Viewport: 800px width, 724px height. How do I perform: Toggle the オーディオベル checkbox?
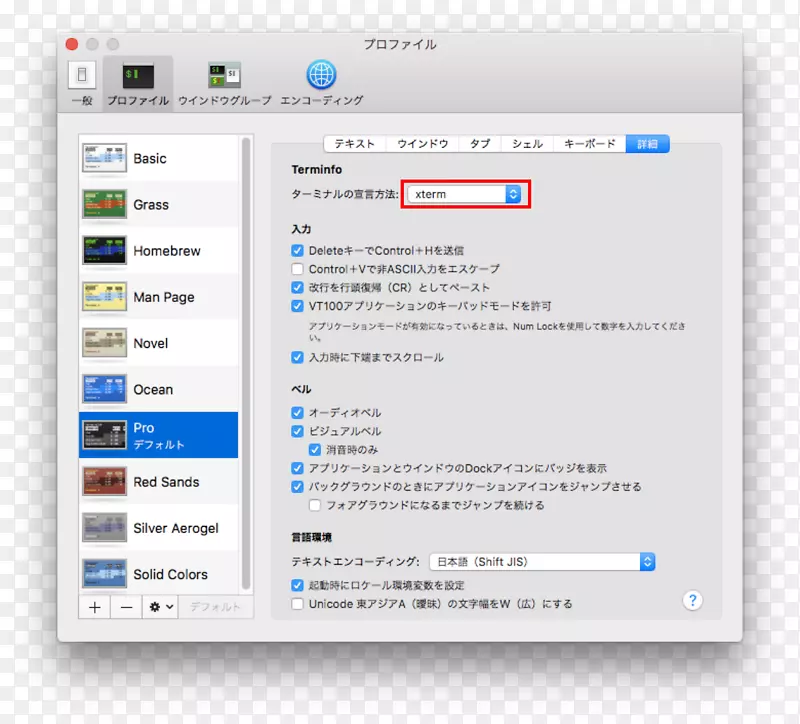tap(297, 413)
